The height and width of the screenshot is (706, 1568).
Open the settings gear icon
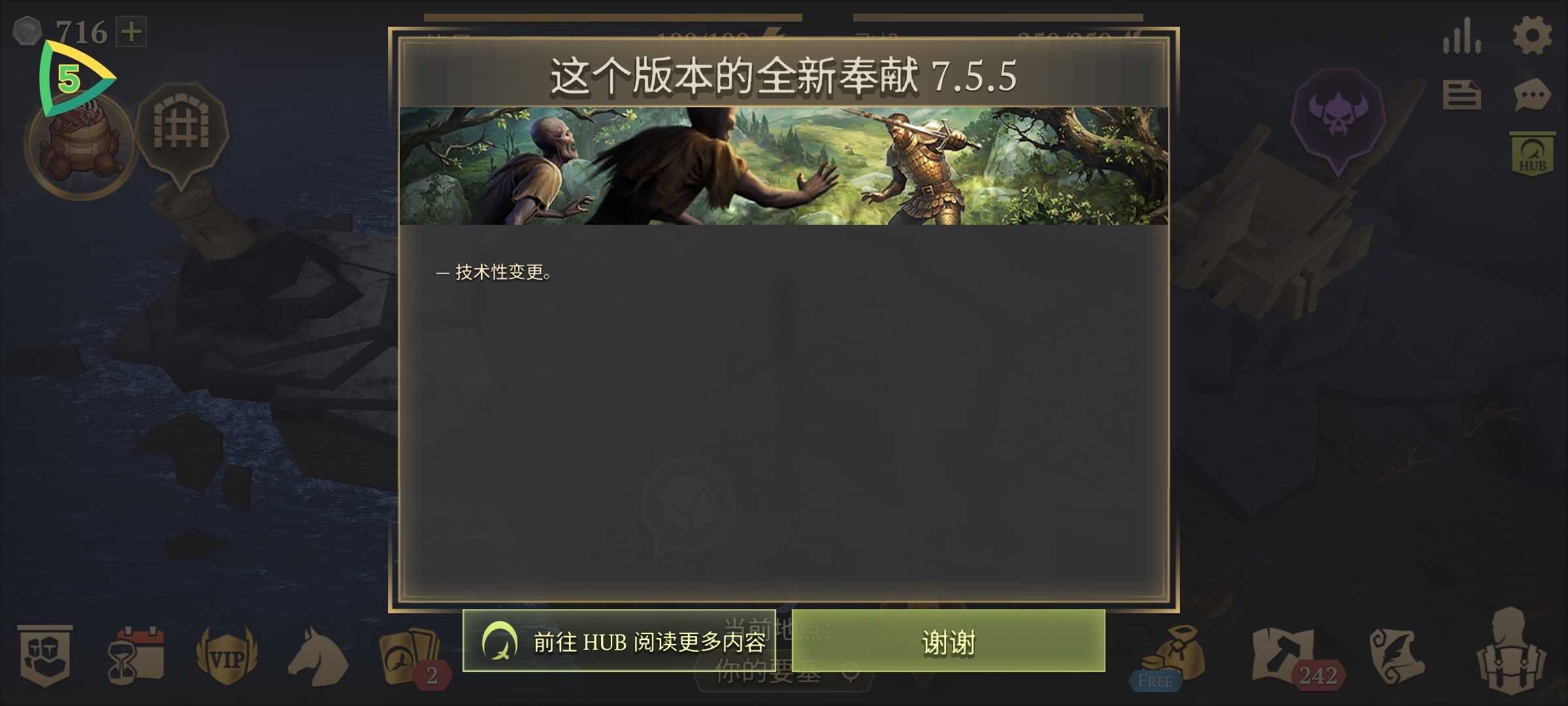pos(1532,35)
